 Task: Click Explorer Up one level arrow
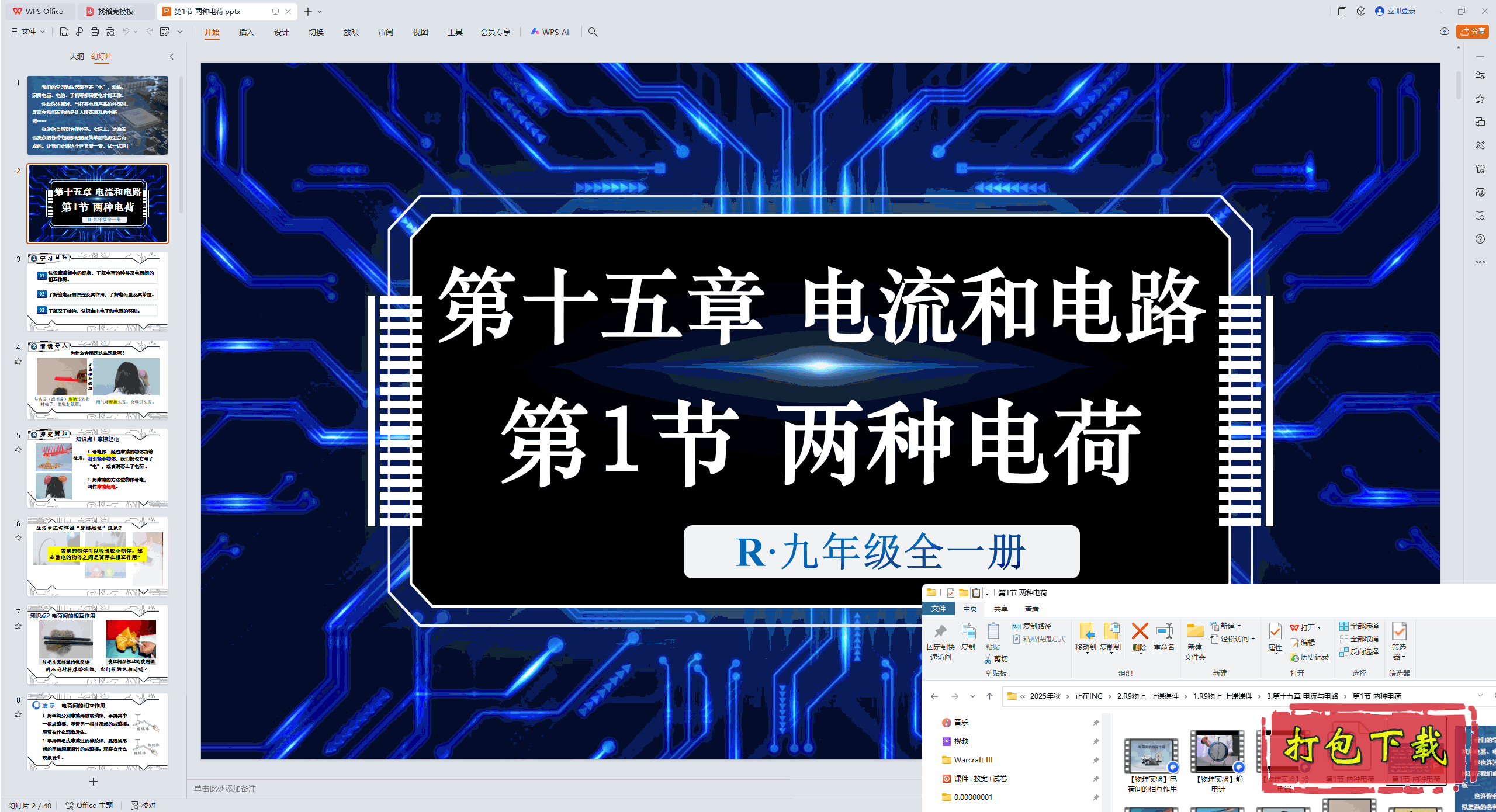pos(989,696)
